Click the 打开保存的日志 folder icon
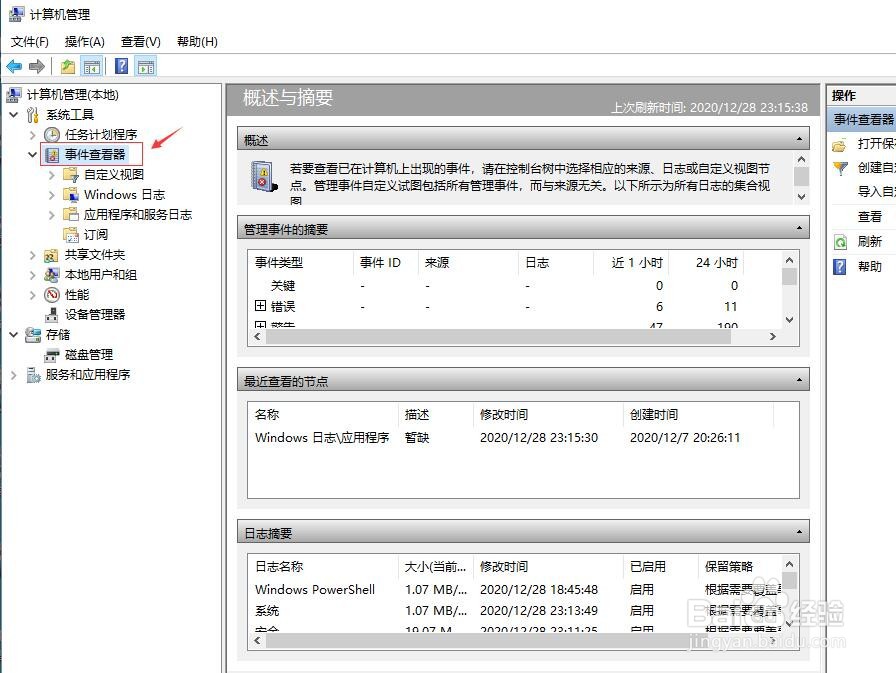The width and height of the screenshot is (896, 673). tap(837, 143)
